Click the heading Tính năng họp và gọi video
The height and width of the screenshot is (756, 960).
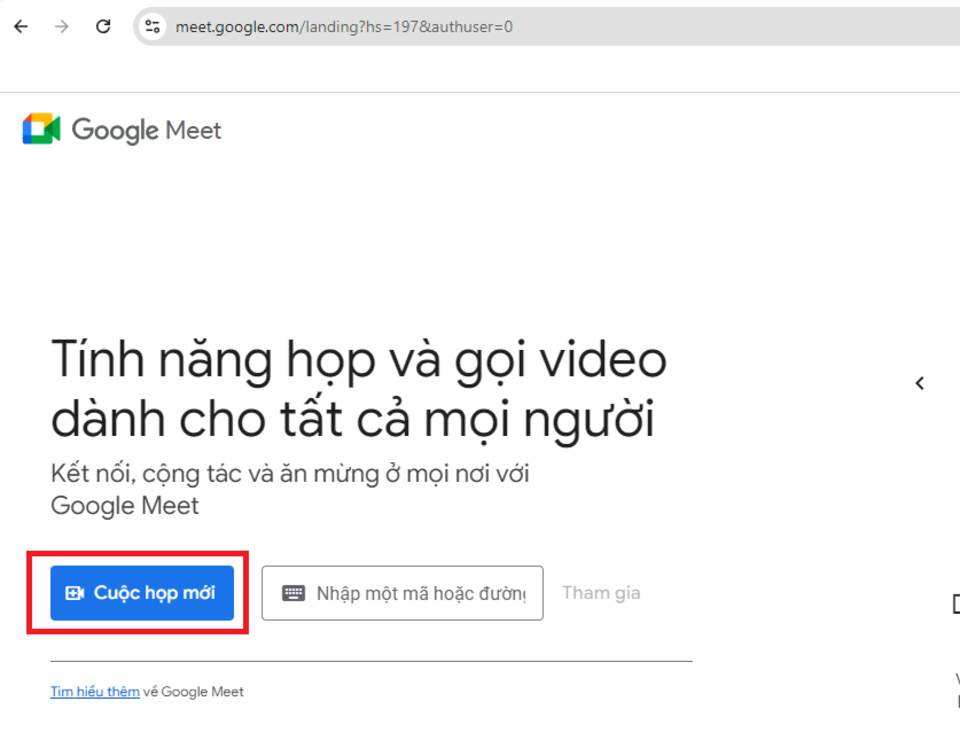[x=358, y=360]
